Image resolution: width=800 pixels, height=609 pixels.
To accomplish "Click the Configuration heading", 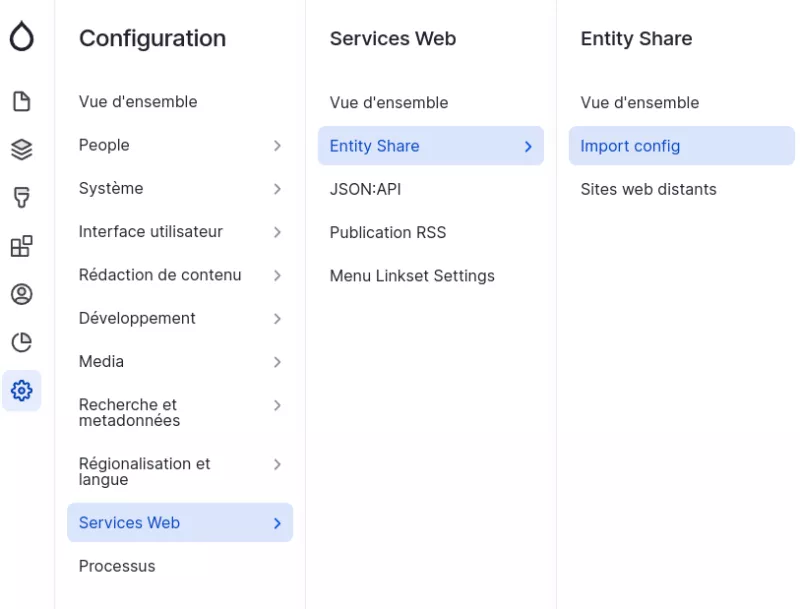I will (x=153, y=39).
